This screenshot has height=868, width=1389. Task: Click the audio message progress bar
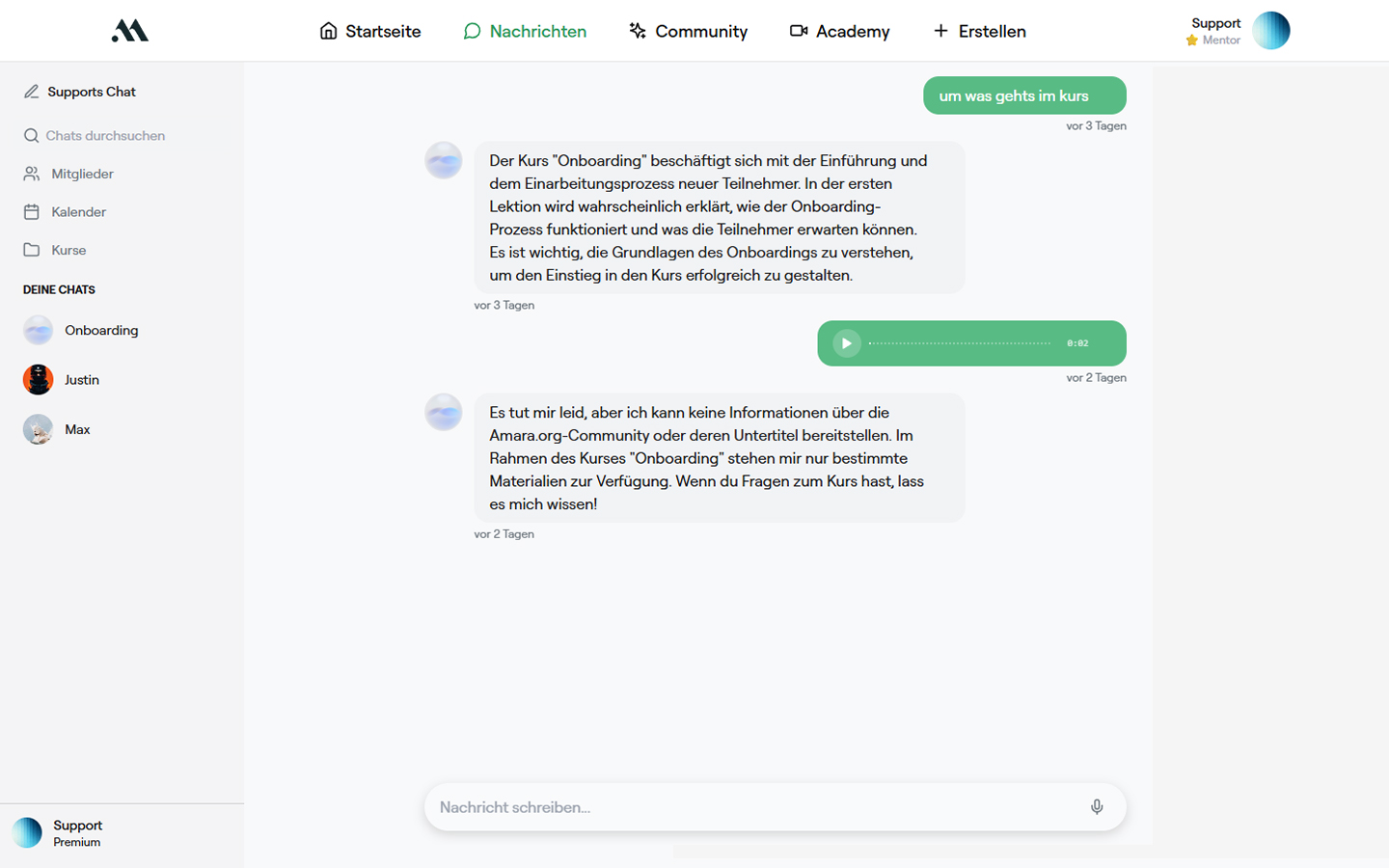click(x=960, y=342)
